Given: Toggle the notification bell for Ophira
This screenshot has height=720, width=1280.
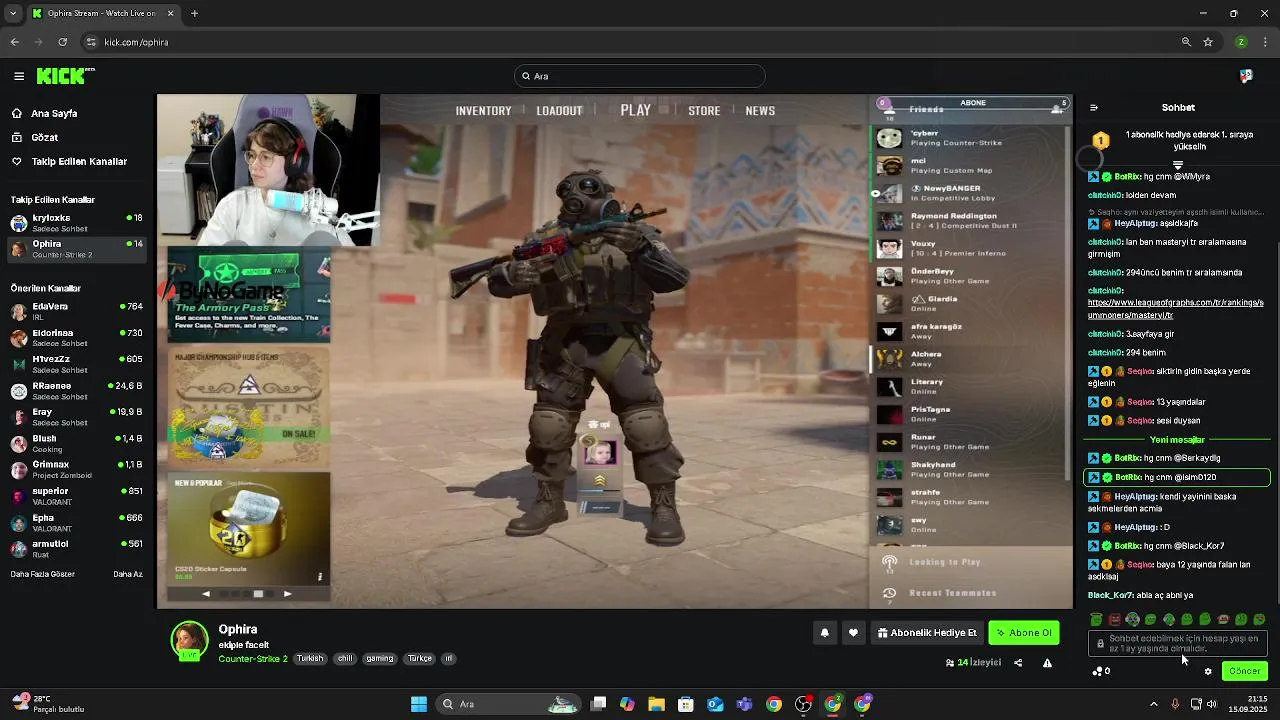Looking at the screenshot, I should [824, 632].
